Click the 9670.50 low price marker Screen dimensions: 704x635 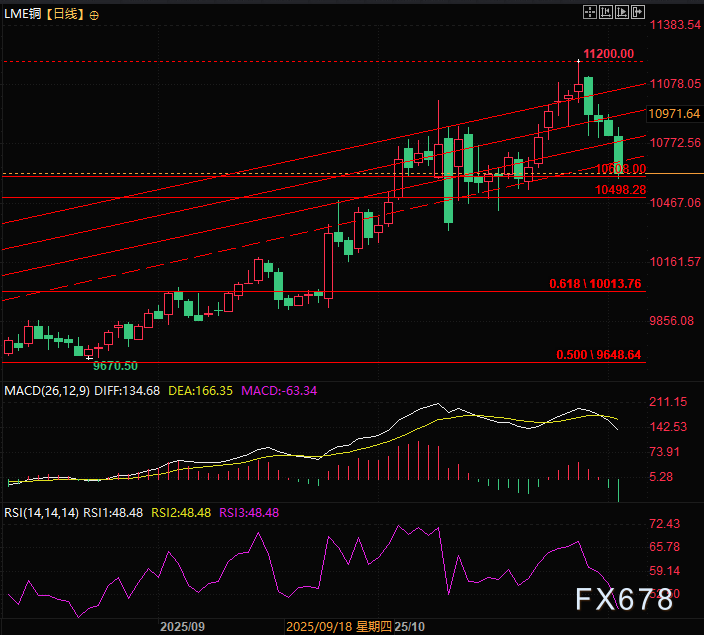pyautogui.click(x=115, y=367)
